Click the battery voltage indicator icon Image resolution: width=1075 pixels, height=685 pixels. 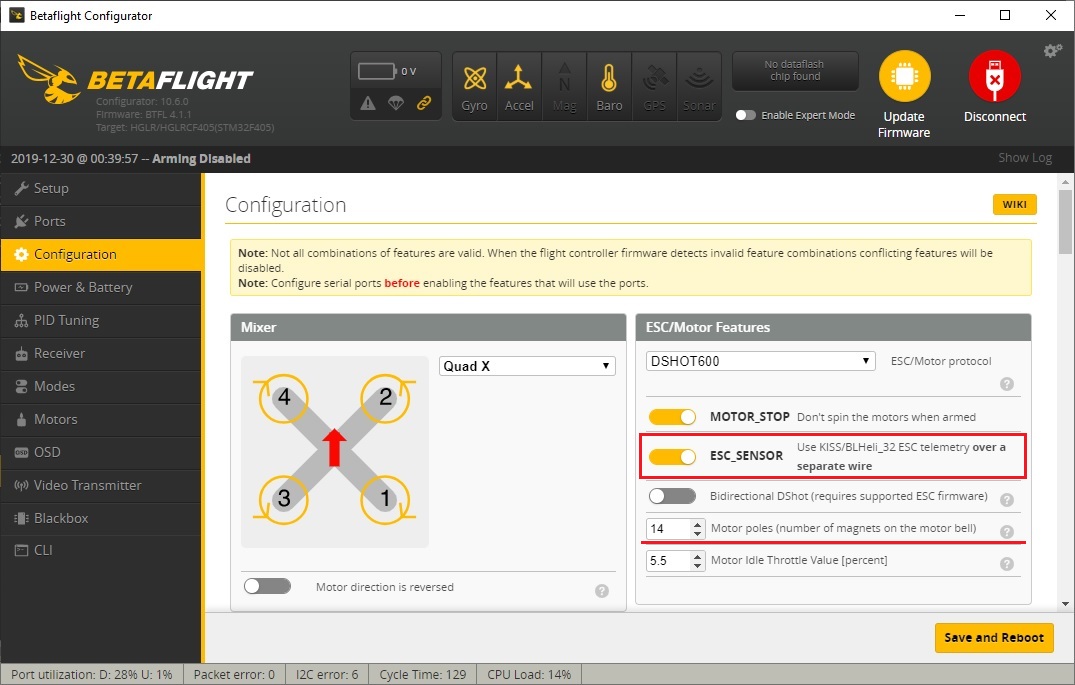378,71
